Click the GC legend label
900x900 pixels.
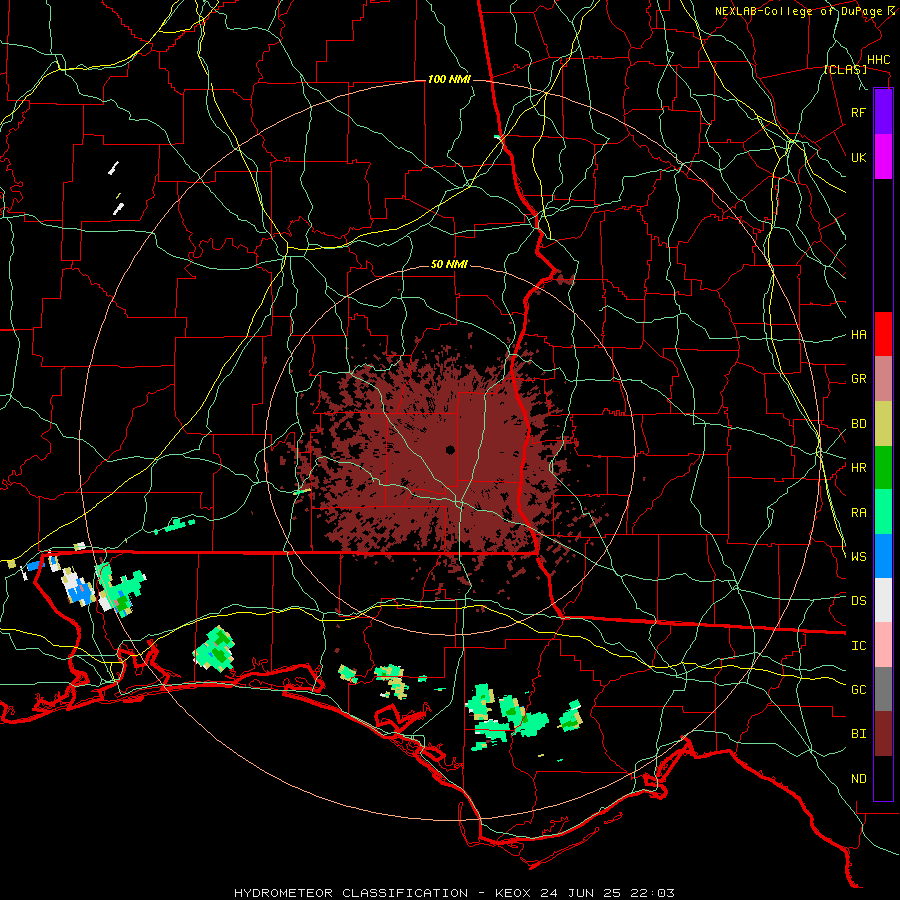858,690
